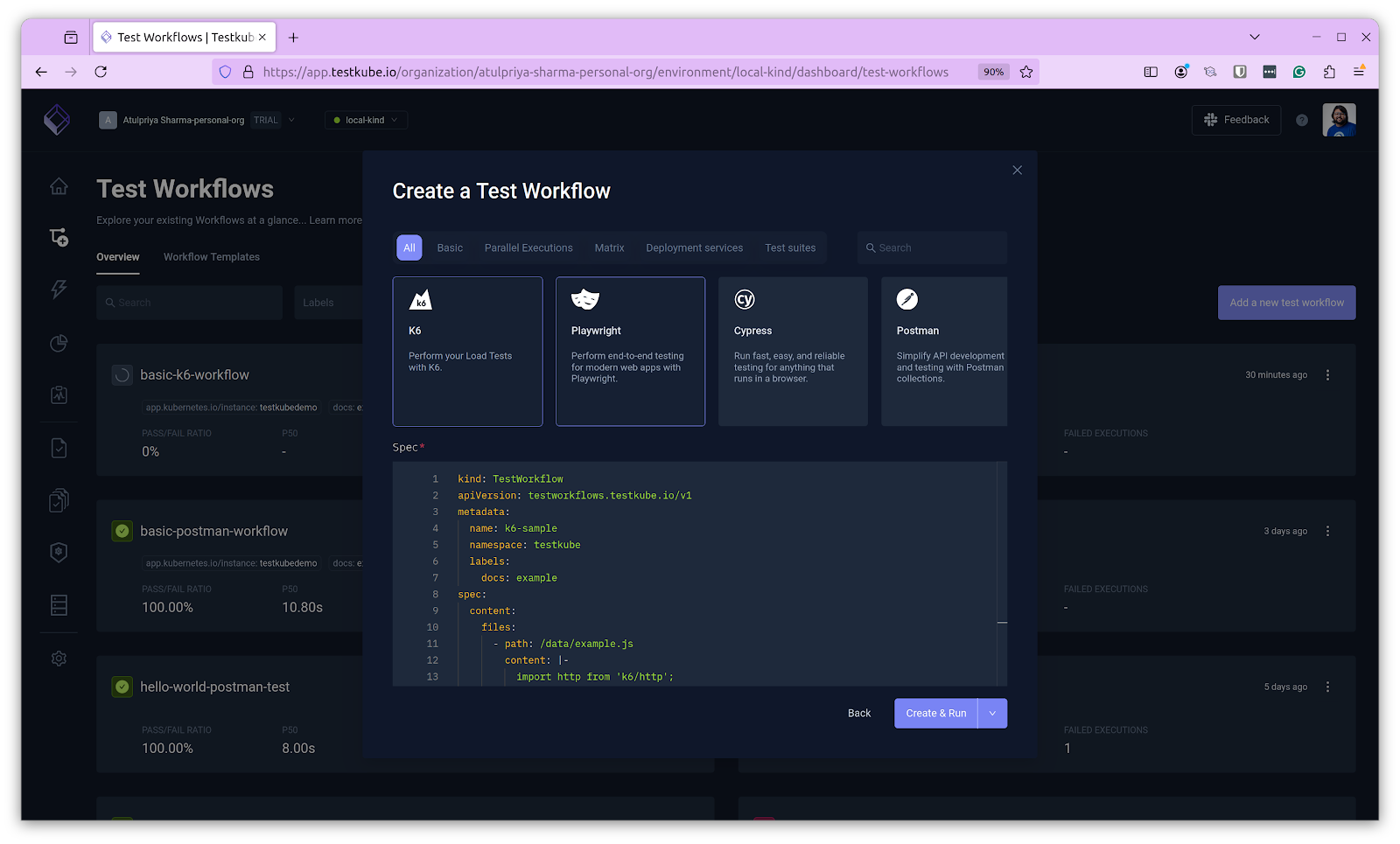Image resolution: width=1400 pixels, height=844 pixels.
Task: Click the Learn more link
Action: point(335,220)
